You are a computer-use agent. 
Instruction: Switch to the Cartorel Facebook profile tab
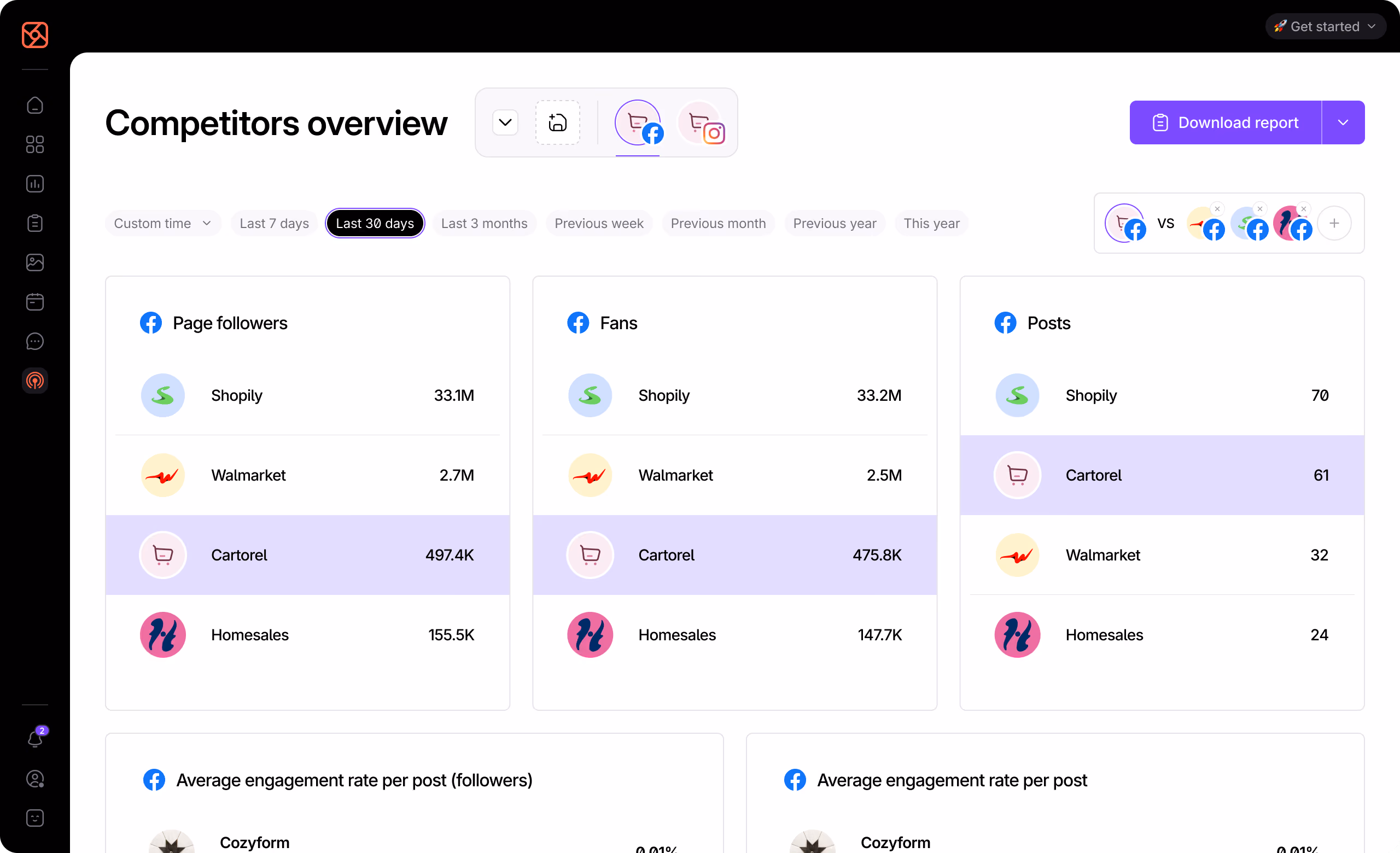coord(638,122)
